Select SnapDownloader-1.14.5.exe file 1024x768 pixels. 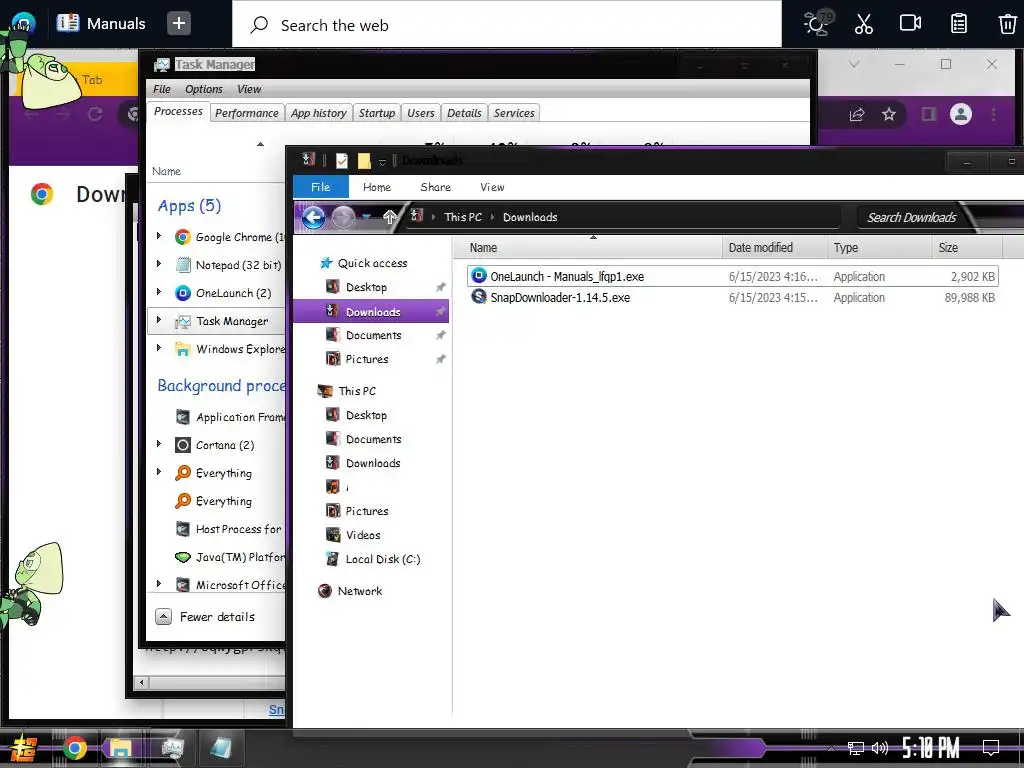coord(732,298)
